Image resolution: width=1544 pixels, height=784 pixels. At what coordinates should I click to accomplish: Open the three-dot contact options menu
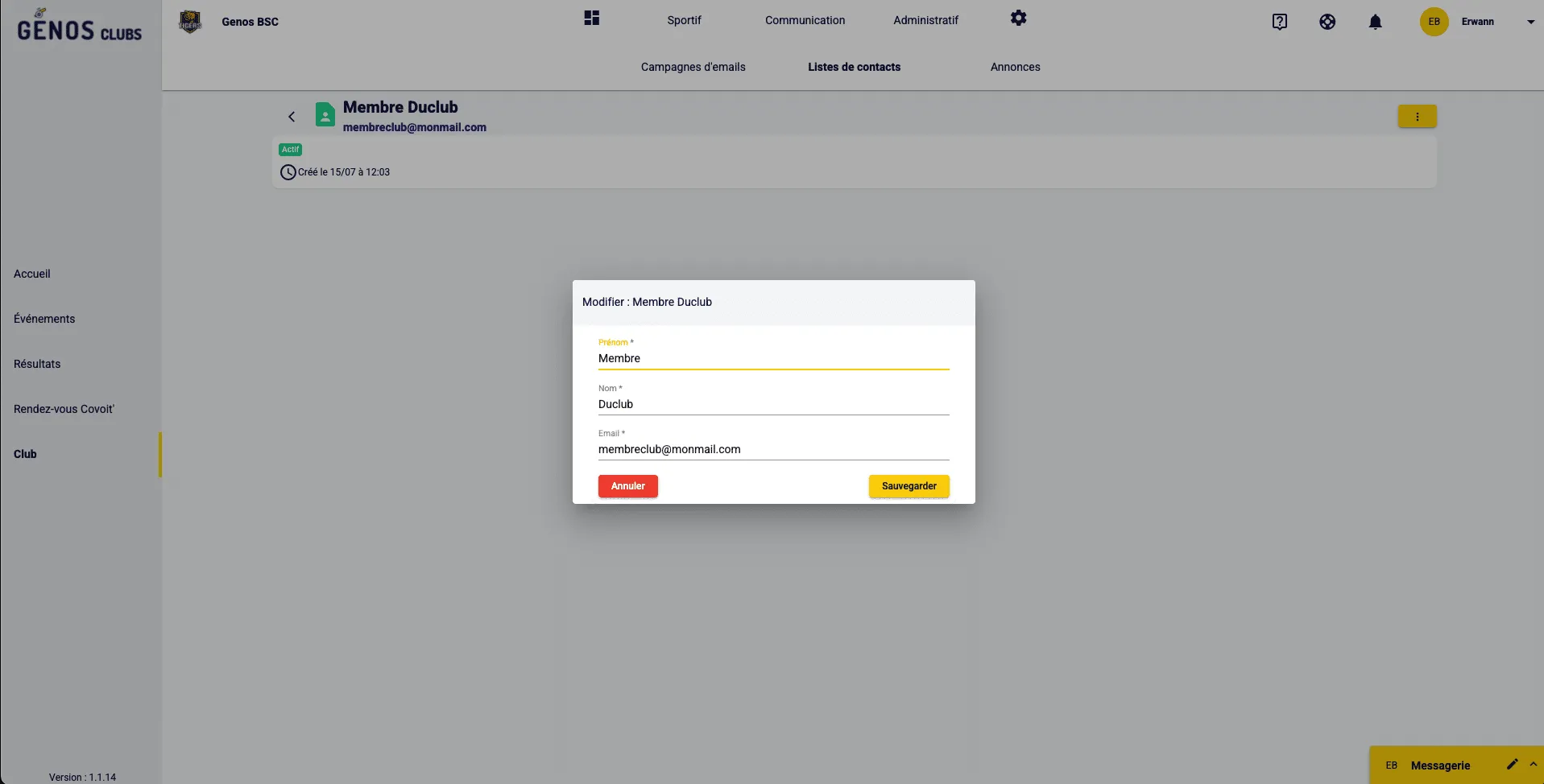pos(1417,117)
